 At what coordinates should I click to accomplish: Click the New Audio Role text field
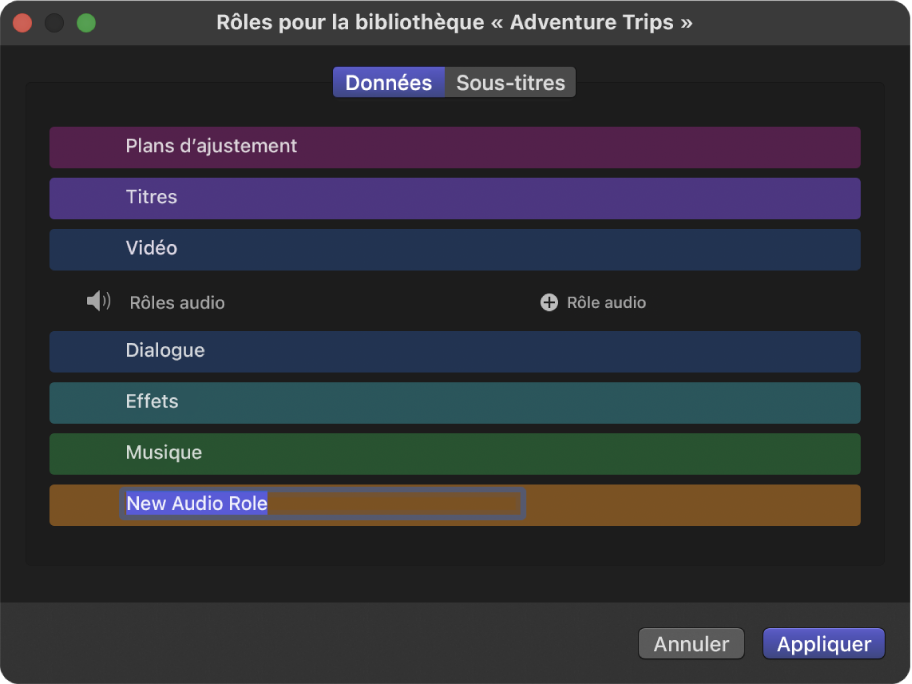[x=322, y=504]
